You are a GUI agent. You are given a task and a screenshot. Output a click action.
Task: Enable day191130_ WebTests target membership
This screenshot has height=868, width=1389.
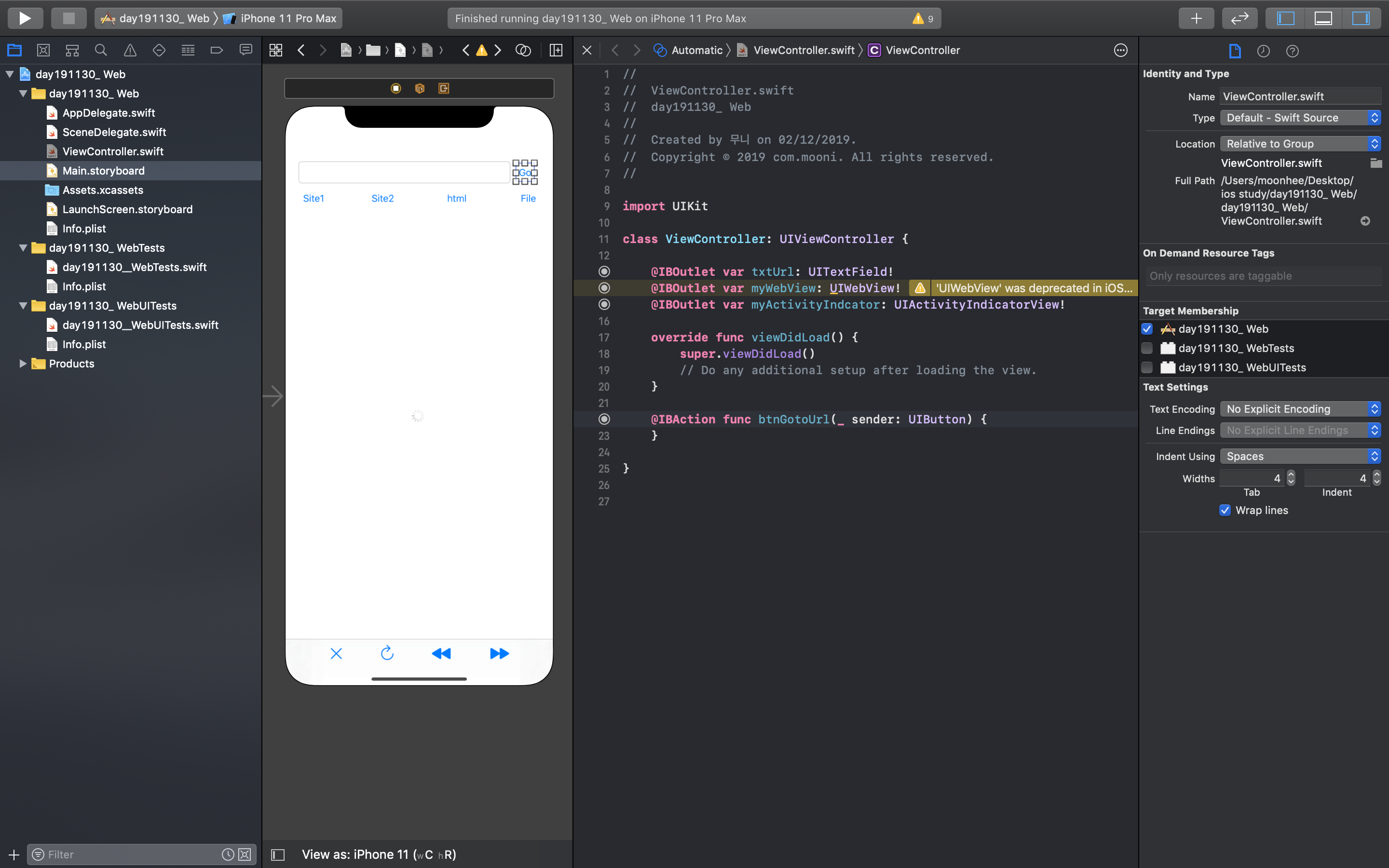click(x=1147, y=349)
